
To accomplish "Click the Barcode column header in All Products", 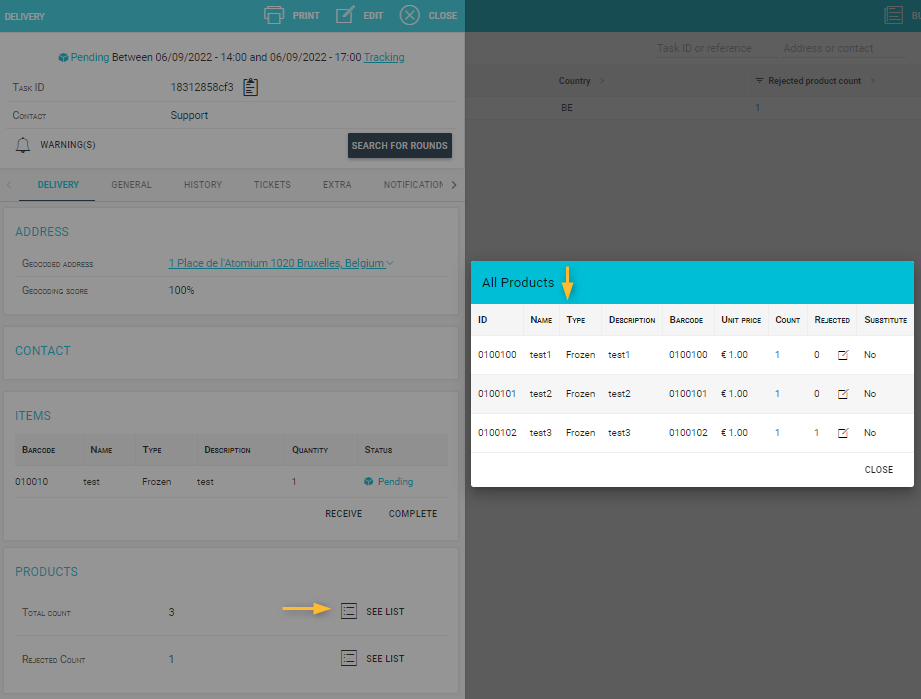I will (686, 320).
